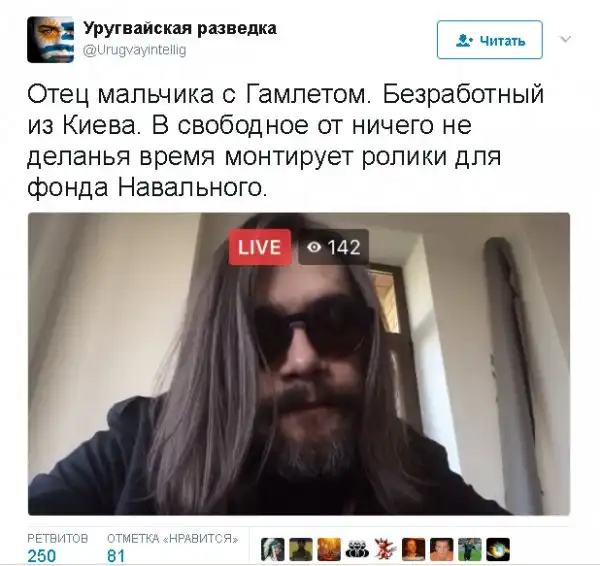Open the orange glowing liker avatar
600x566 pixels.
click(x=329, y=550)
